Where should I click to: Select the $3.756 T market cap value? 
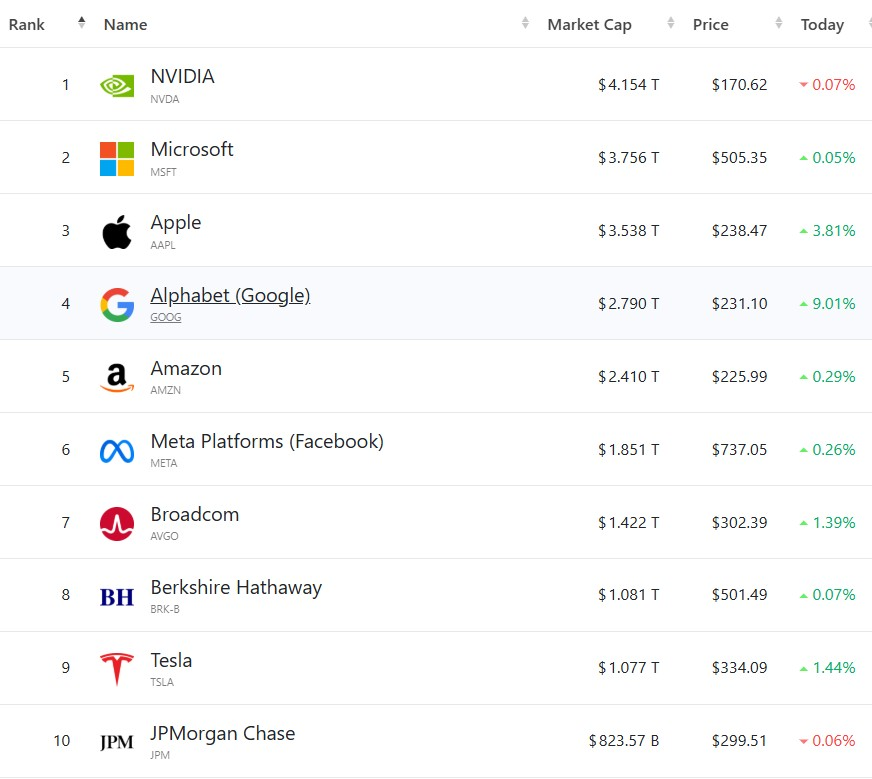[628, 158]
